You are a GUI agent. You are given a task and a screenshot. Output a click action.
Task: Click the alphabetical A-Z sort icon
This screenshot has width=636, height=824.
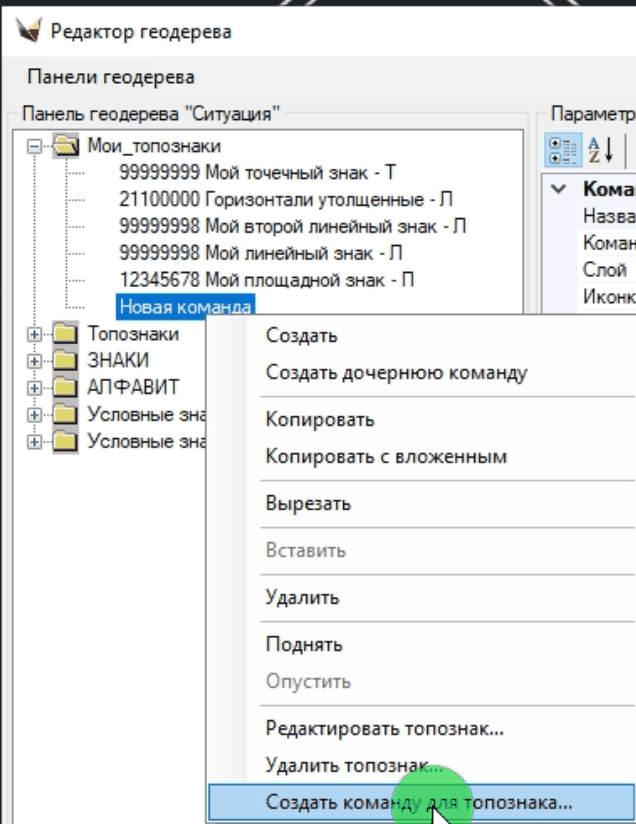600,150
